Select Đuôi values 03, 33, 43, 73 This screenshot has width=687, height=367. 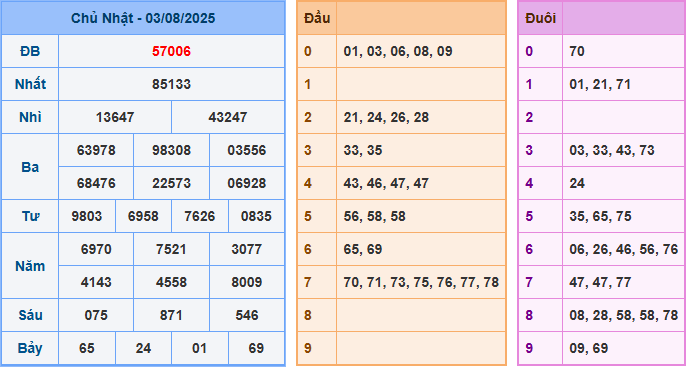pos(612,150)
